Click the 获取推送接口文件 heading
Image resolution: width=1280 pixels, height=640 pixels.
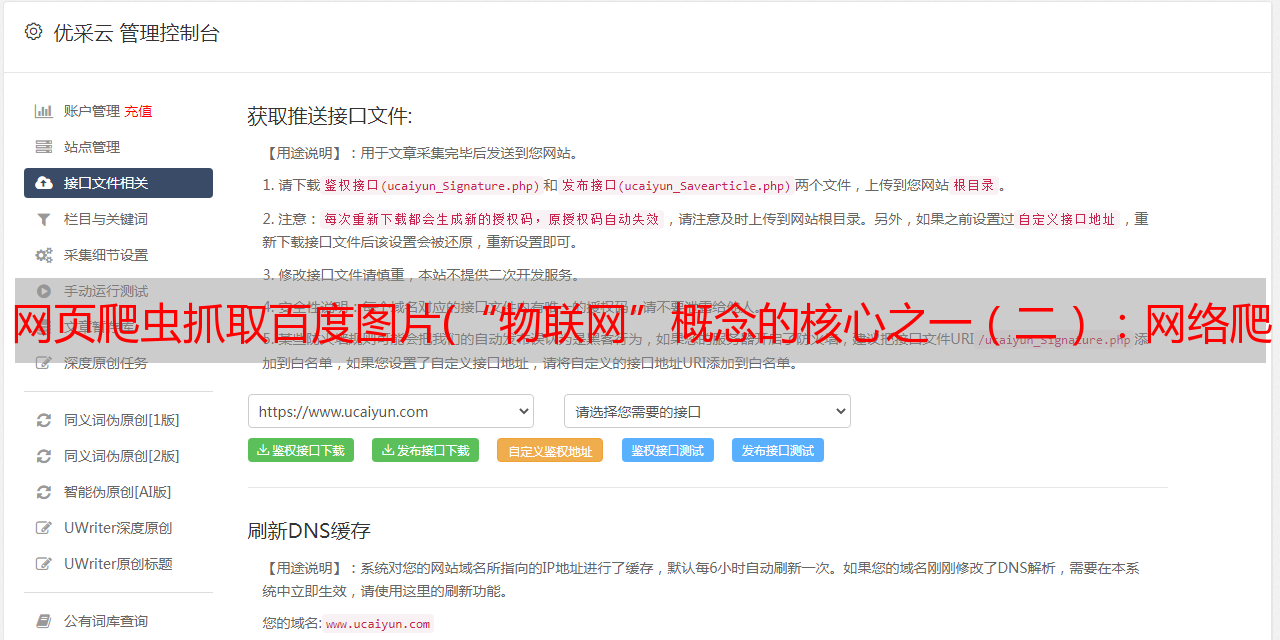(330, 116)
